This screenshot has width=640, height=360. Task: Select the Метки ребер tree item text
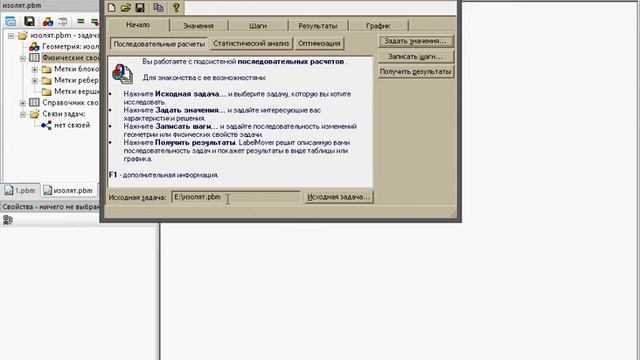click(x=76, y=80)
